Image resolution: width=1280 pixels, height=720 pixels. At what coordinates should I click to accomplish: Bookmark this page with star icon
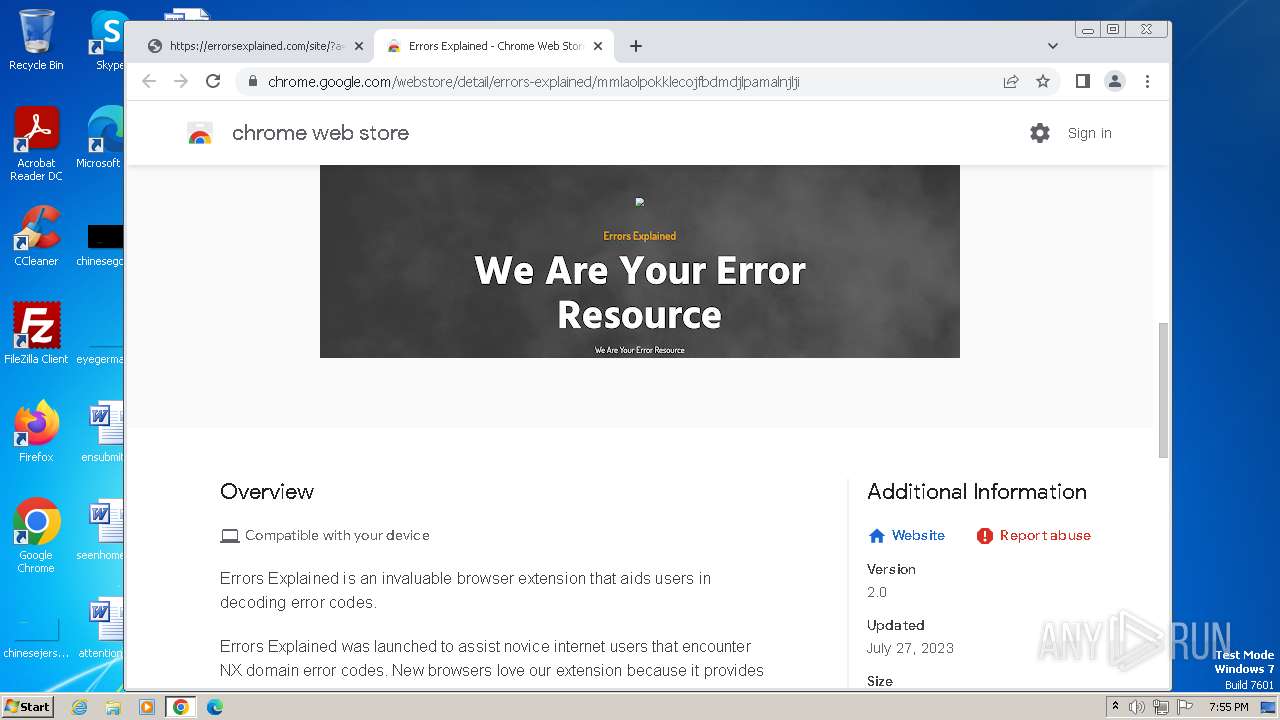1043,82
